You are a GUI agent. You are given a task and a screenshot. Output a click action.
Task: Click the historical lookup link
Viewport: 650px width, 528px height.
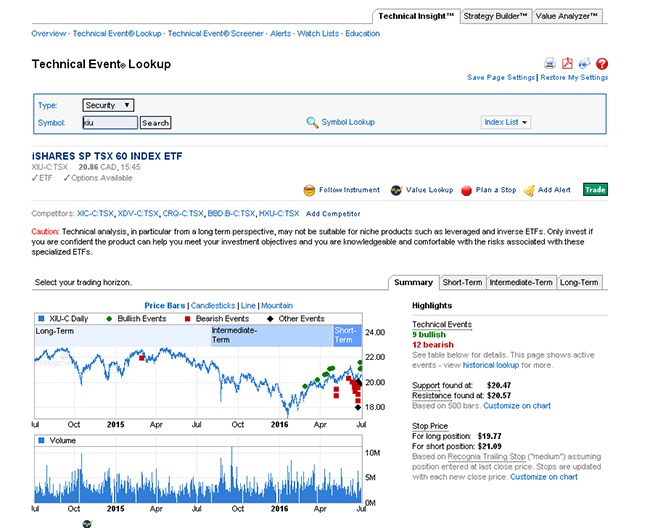[x=490, y=365]
